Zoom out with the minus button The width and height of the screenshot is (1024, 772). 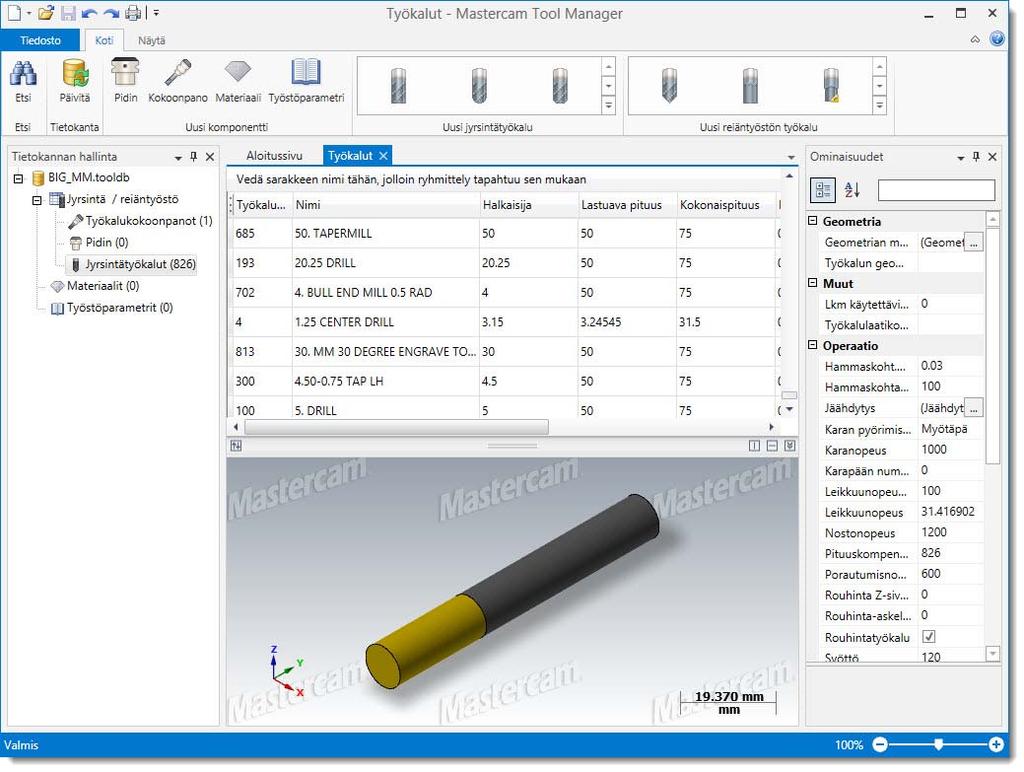click(880, 744)
